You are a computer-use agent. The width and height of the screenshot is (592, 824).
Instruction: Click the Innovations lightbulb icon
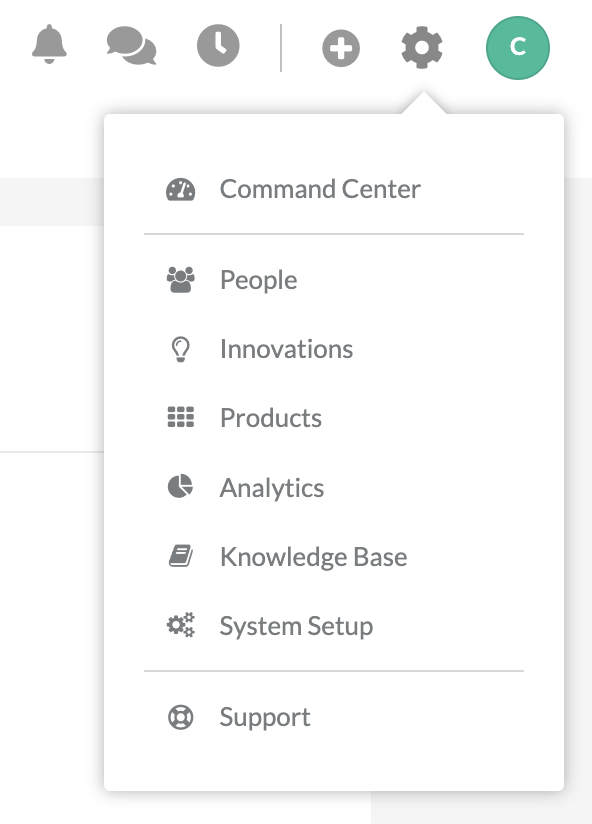coord(181,349)
